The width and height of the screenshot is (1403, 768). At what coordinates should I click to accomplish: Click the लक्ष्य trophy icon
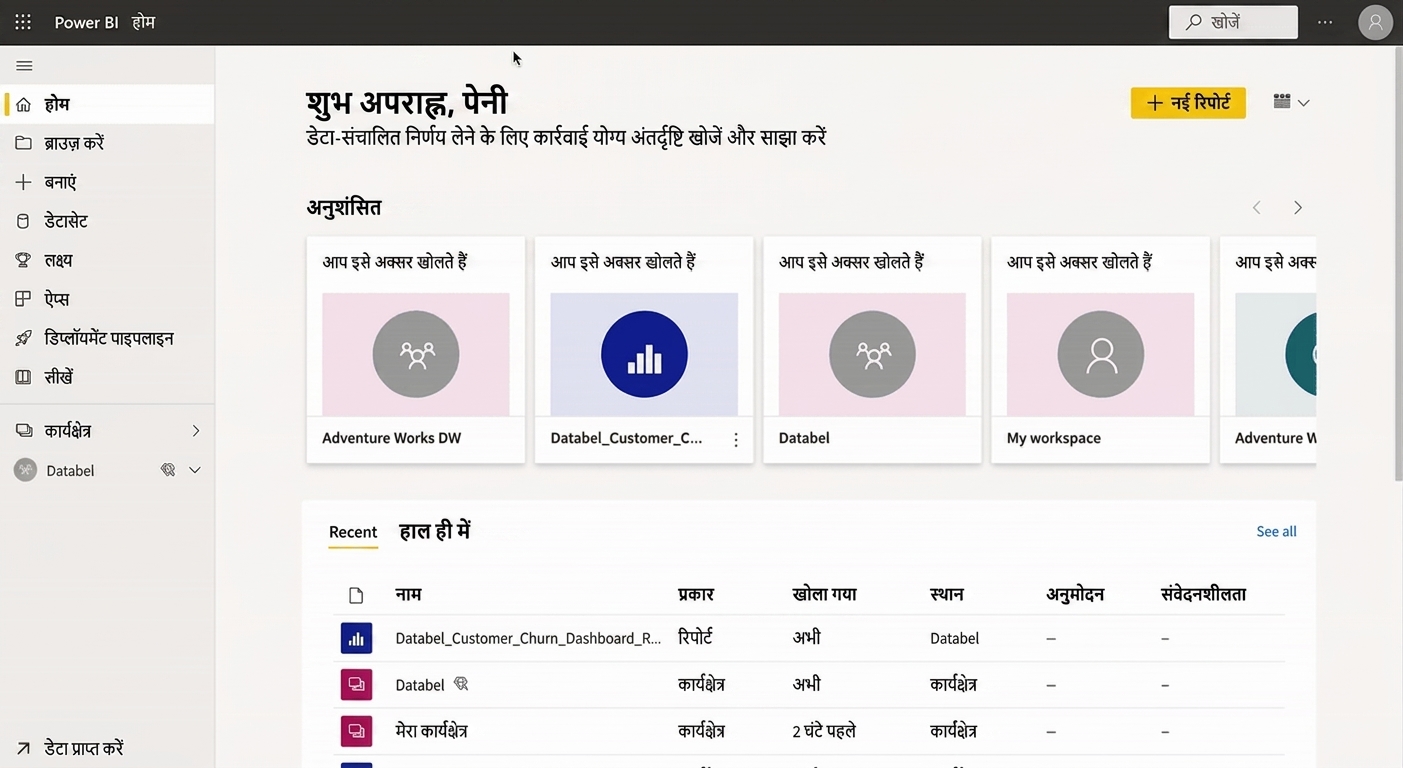click(24, 260)
